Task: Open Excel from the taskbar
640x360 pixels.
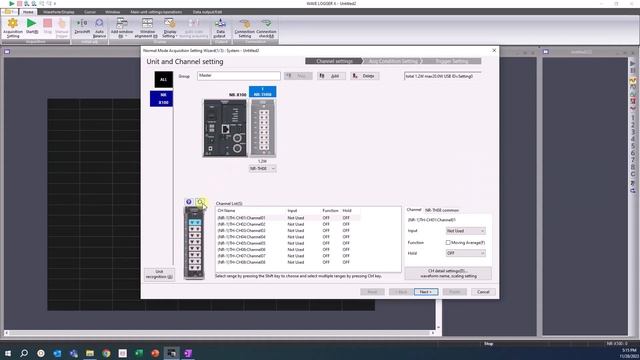Action: [139, 353]
